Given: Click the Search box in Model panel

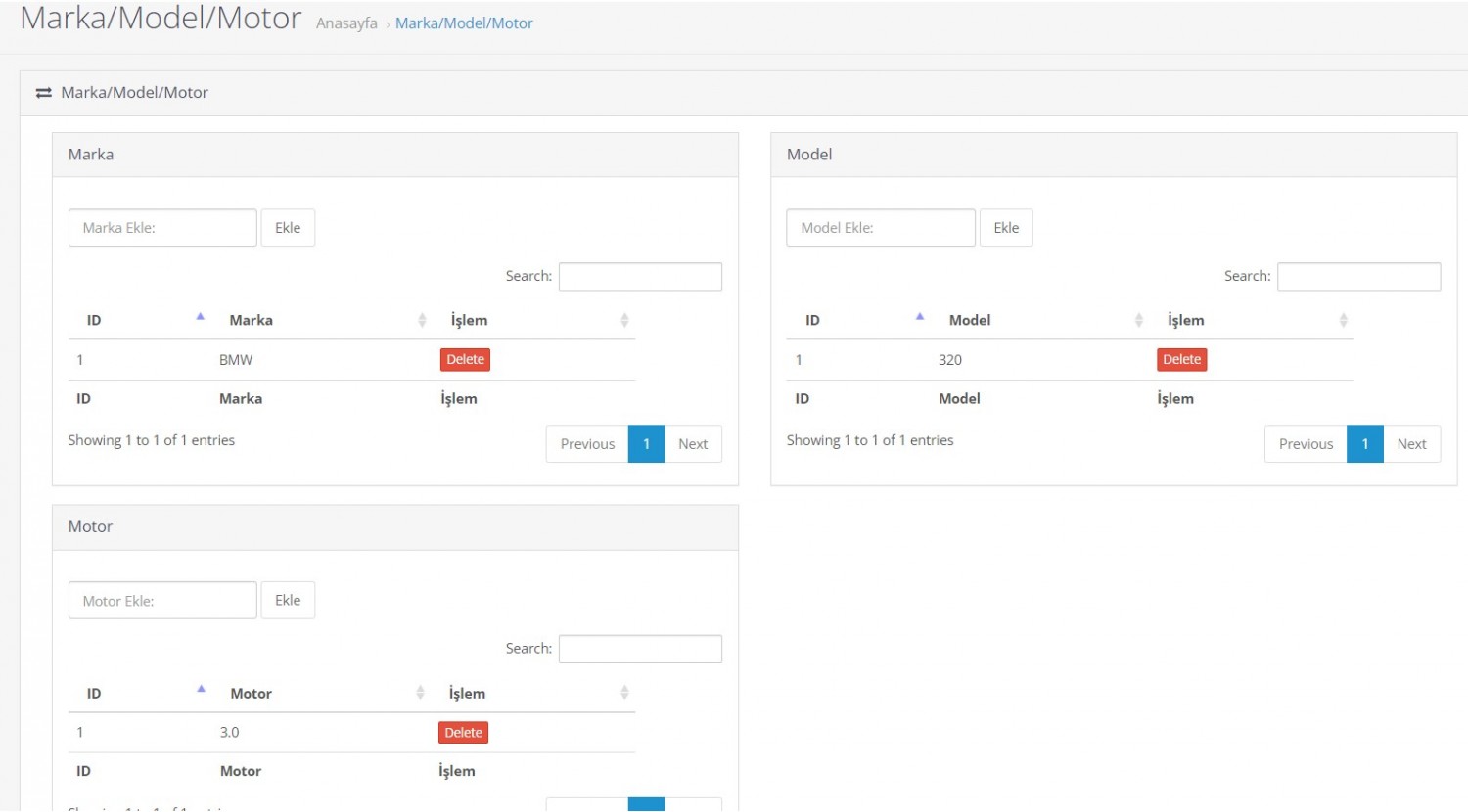Looking at the screenshot, I should [1358, 277].
